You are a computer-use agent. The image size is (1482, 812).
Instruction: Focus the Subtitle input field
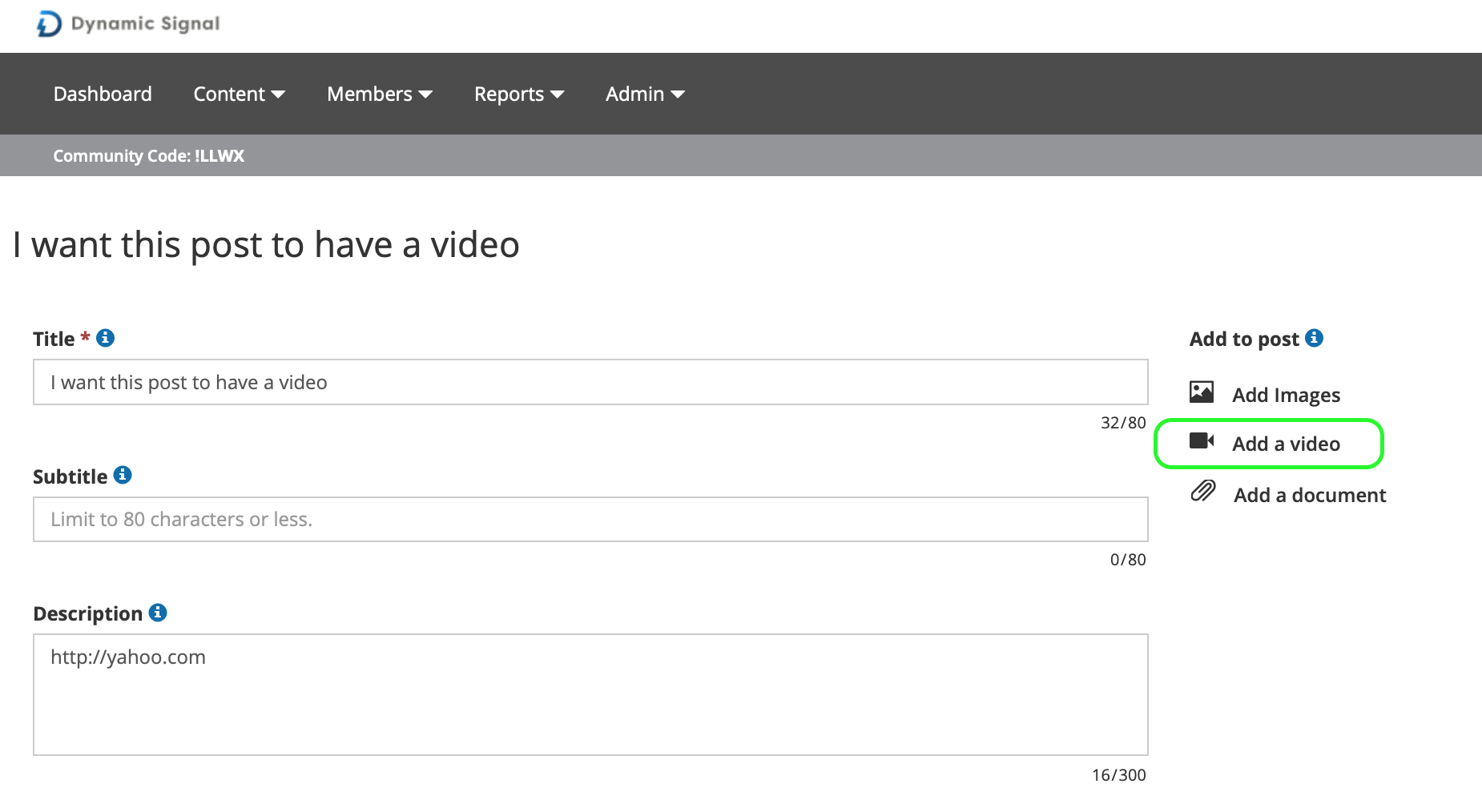point(590,519)
